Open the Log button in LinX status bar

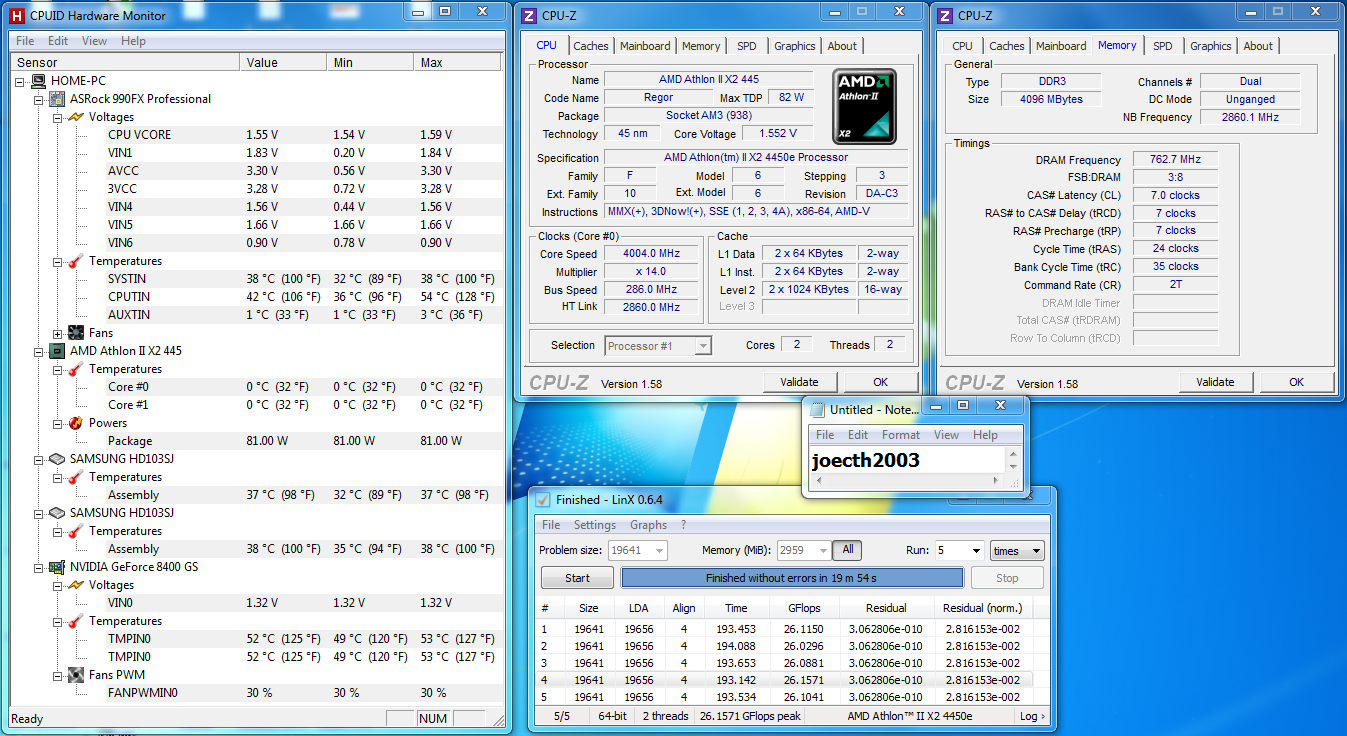[x=1032, y=716]
